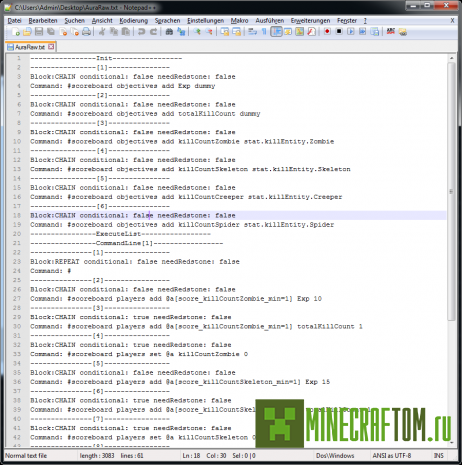Viewport: 462px width, 465px height.
Task: Click 'ANSI as UTF-8' encoding in status bar
Action: pyautogui.click(x=392, y=455)
